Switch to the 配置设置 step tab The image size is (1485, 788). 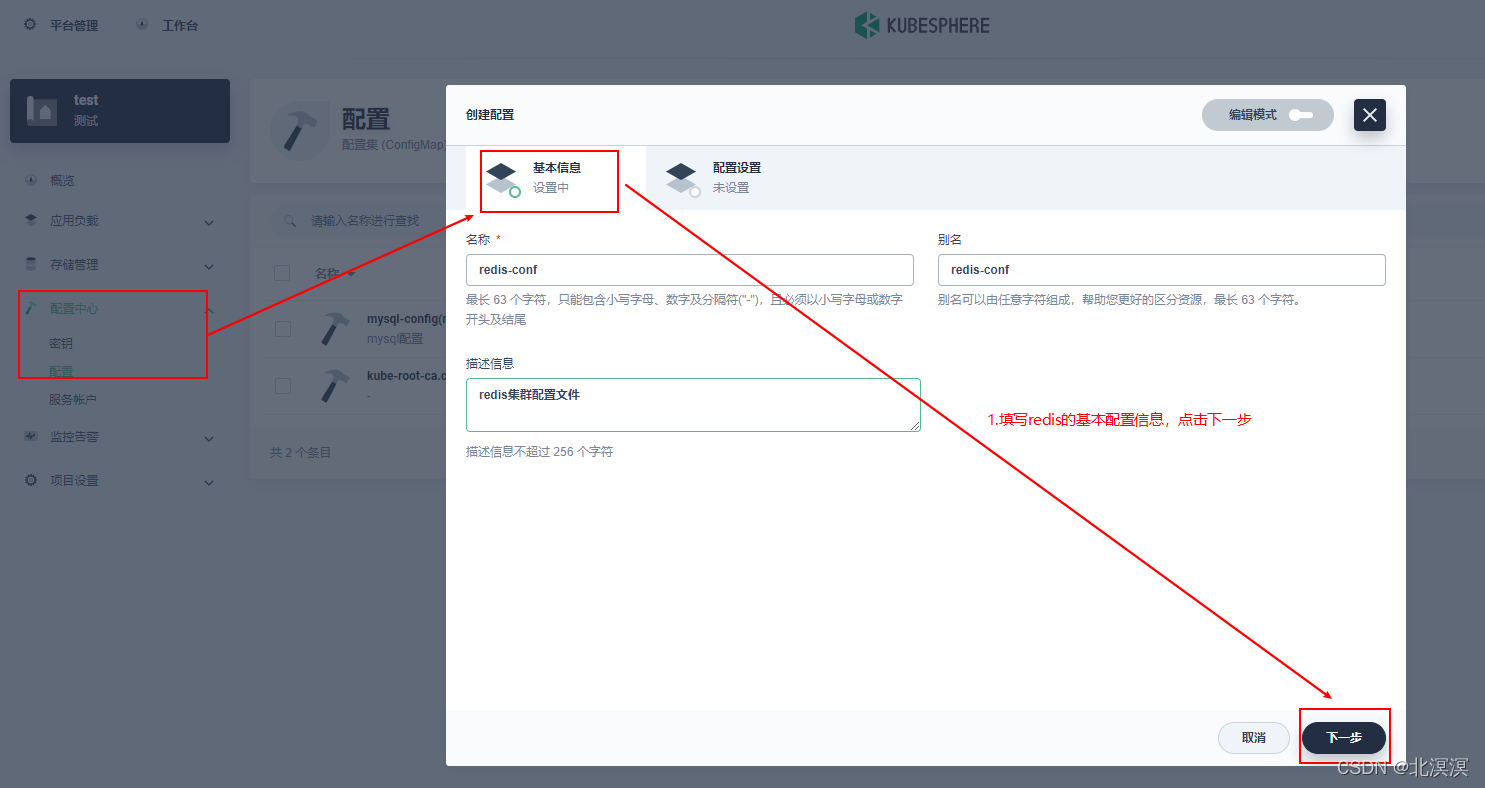pyautogui.click(x=736, y=178)
